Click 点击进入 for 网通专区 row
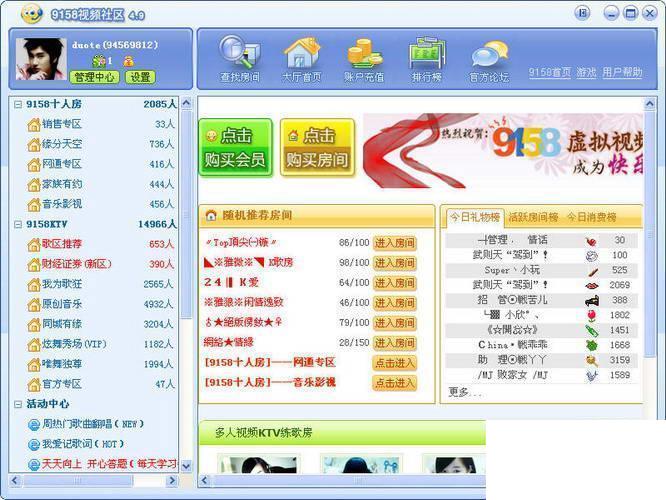 [395, 363]
